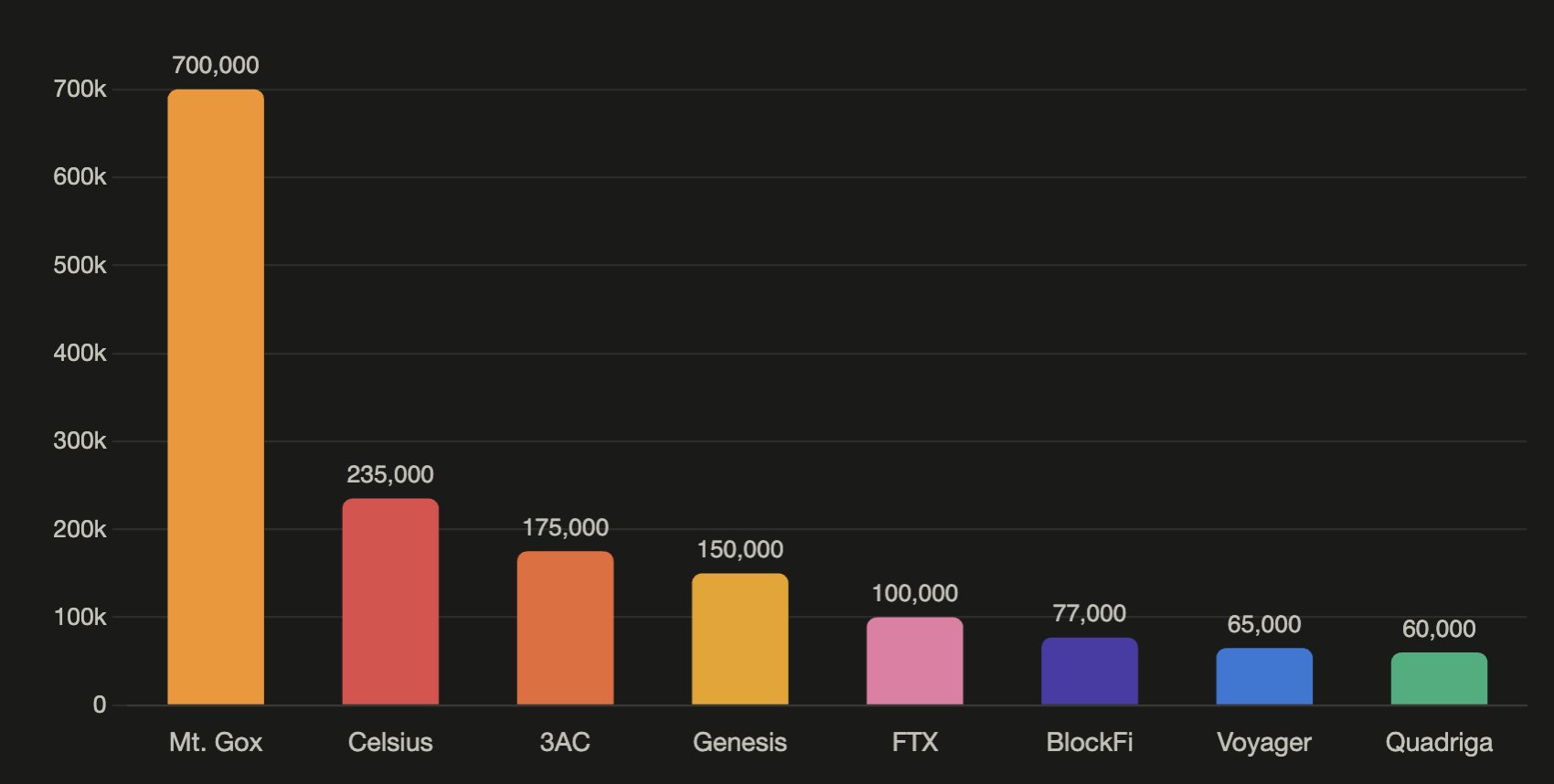This screenshot has width=1554, height=784.
Task: Click the 60,000 data label
Action: coord(1439,630)
